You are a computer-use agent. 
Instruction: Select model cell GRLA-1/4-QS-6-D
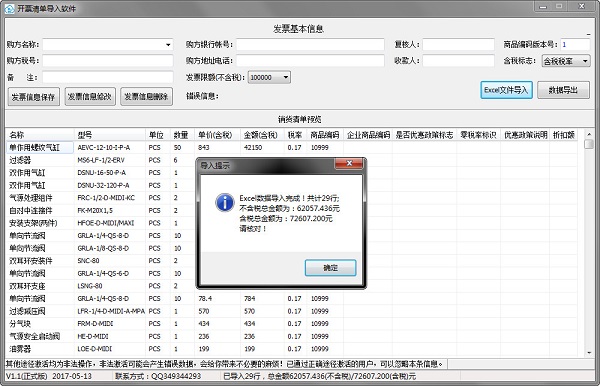109,273
